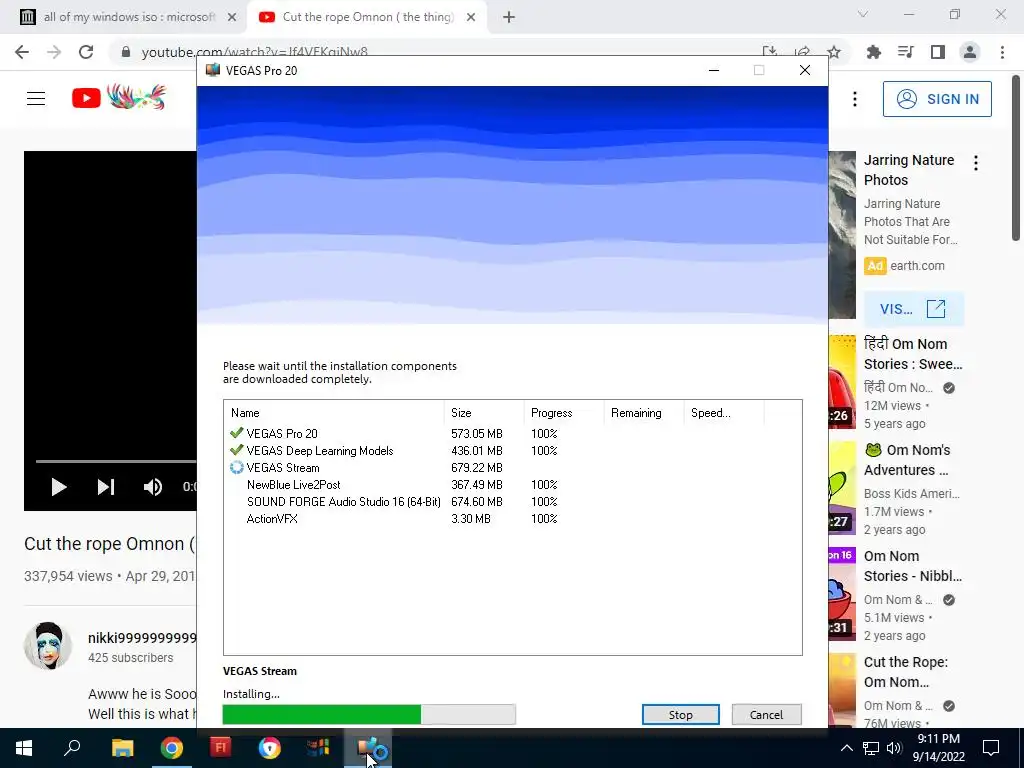Open Om Nom Stories - Nibbl video
1024x768 pixels.
click(x=913, y=566)
